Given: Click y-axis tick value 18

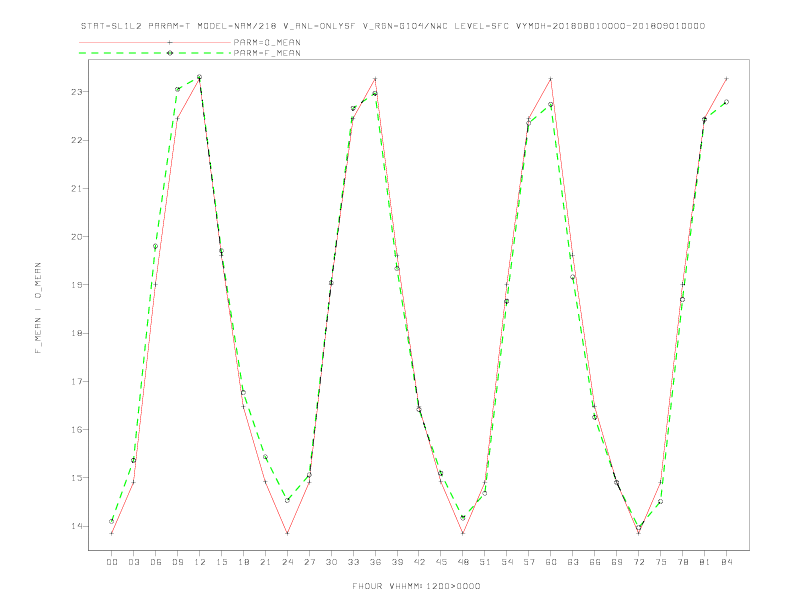Looking at the screenshot, I should pos(77,333).
